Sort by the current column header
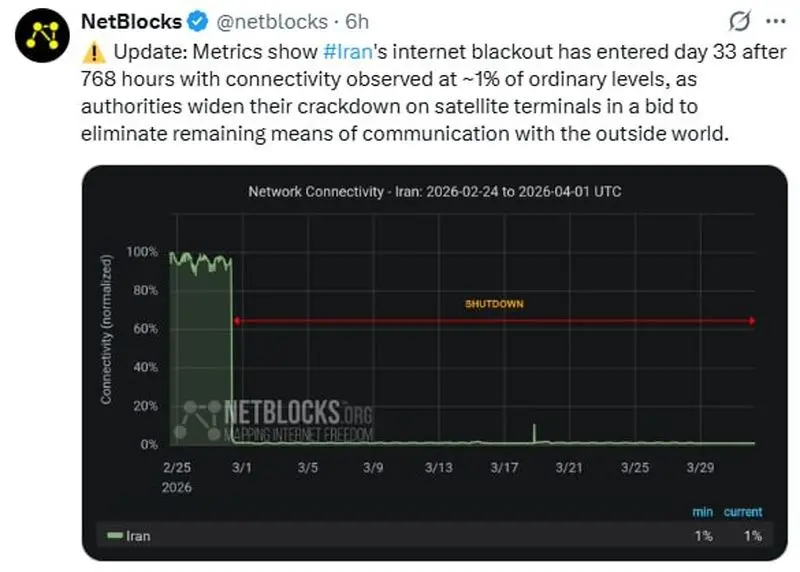Screen dimensions: 800x572 (743, 512)
